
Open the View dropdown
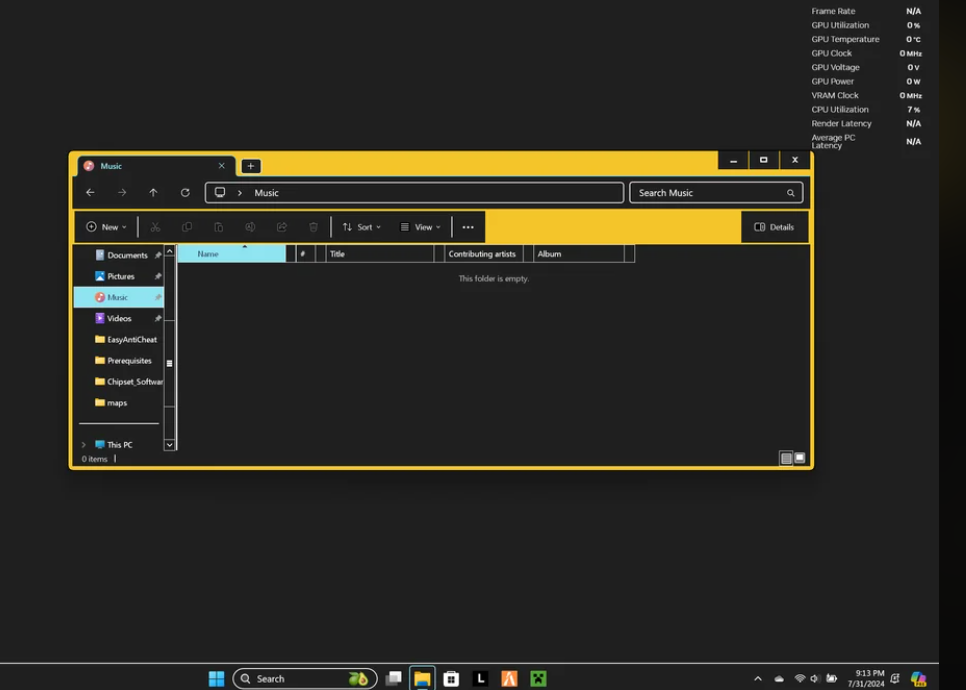(421, 227)
